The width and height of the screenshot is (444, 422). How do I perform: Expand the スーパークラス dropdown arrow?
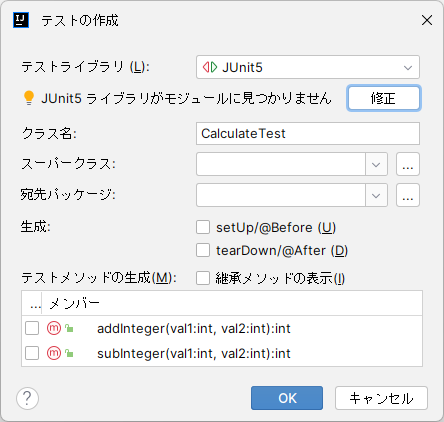tap(376, 164)
